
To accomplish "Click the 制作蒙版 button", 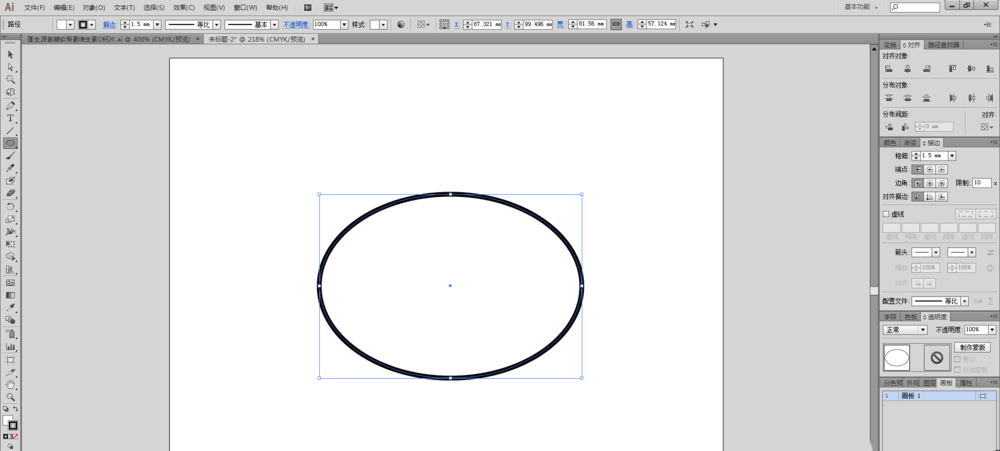I will tap(971, 347).
